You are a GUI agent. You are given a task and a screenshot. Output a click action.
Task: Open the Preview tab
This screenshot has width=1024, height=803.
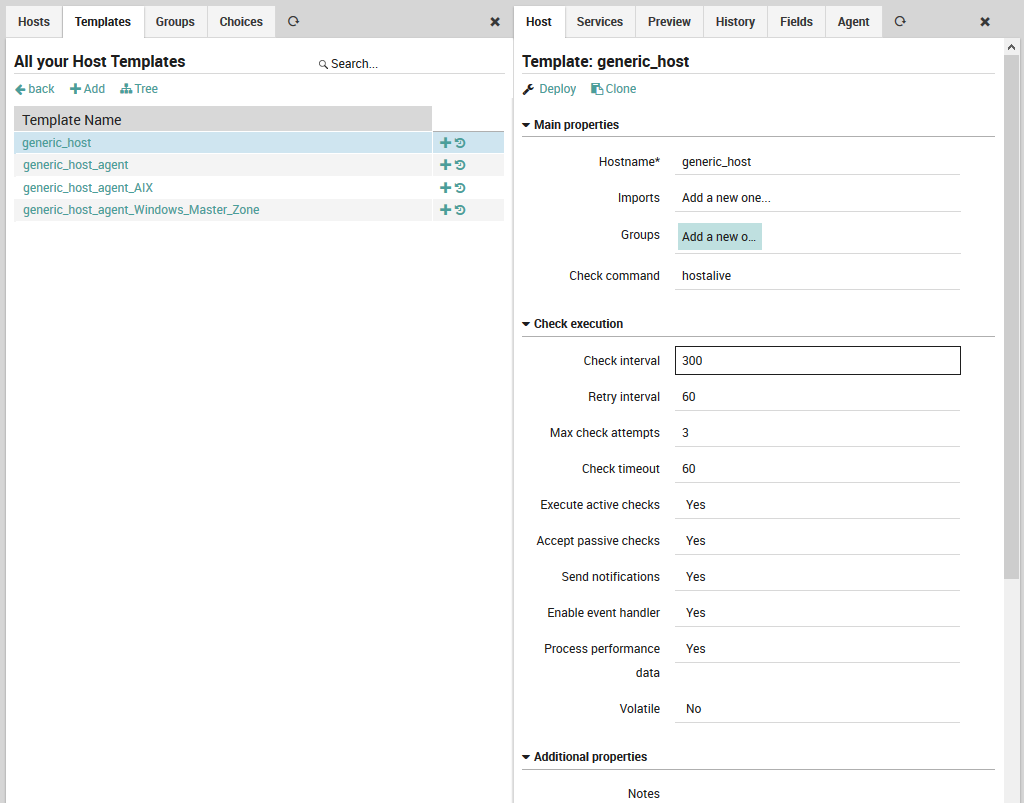668,21
